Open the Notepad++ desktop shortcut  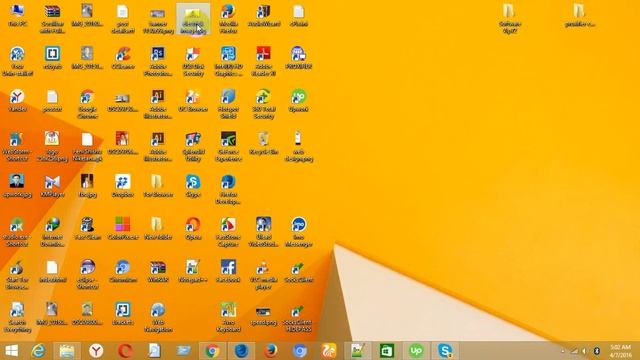click(x=193, y=271)
